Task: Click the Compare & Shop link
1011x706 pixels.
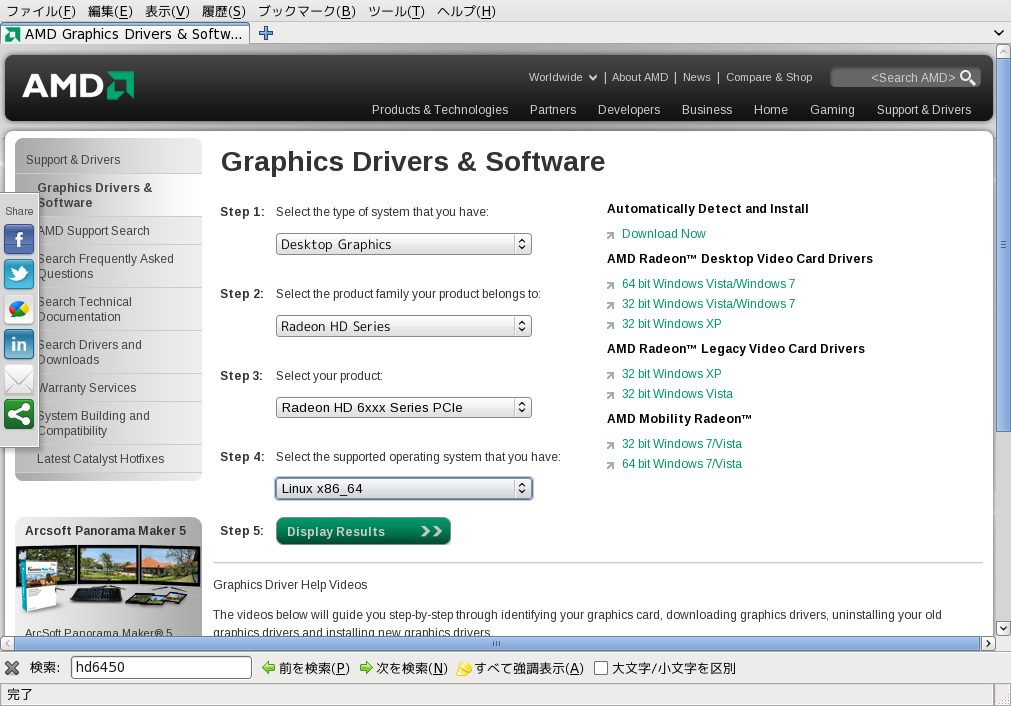Action: [x=769, y=77]
